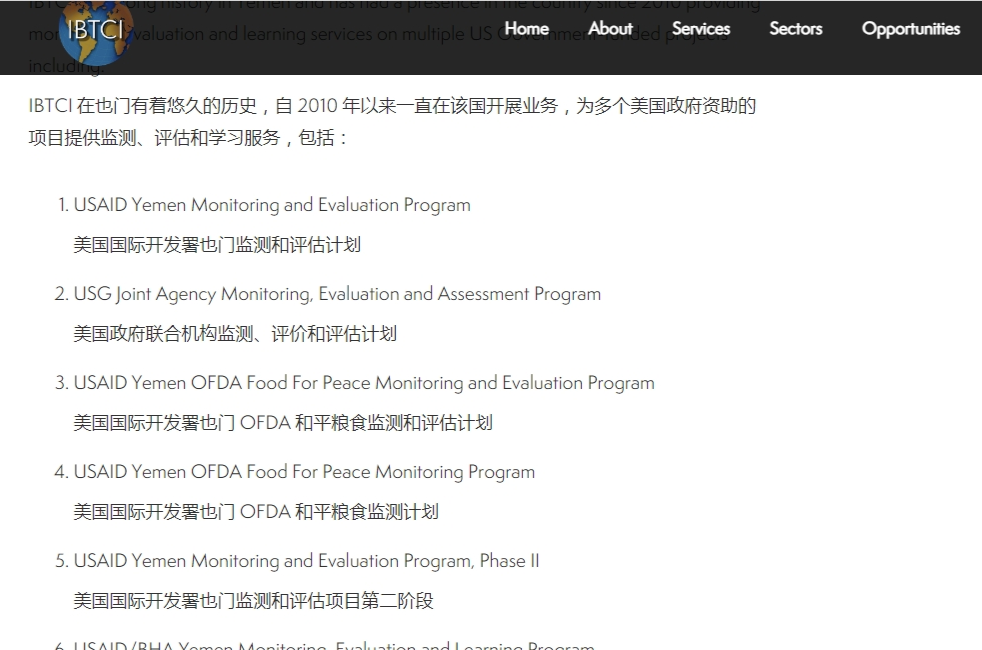Screen dimensions: 982x650
Task: Click the translation '美国政府联合机构监测、评价和评估计划'
Action: point(234,334)
